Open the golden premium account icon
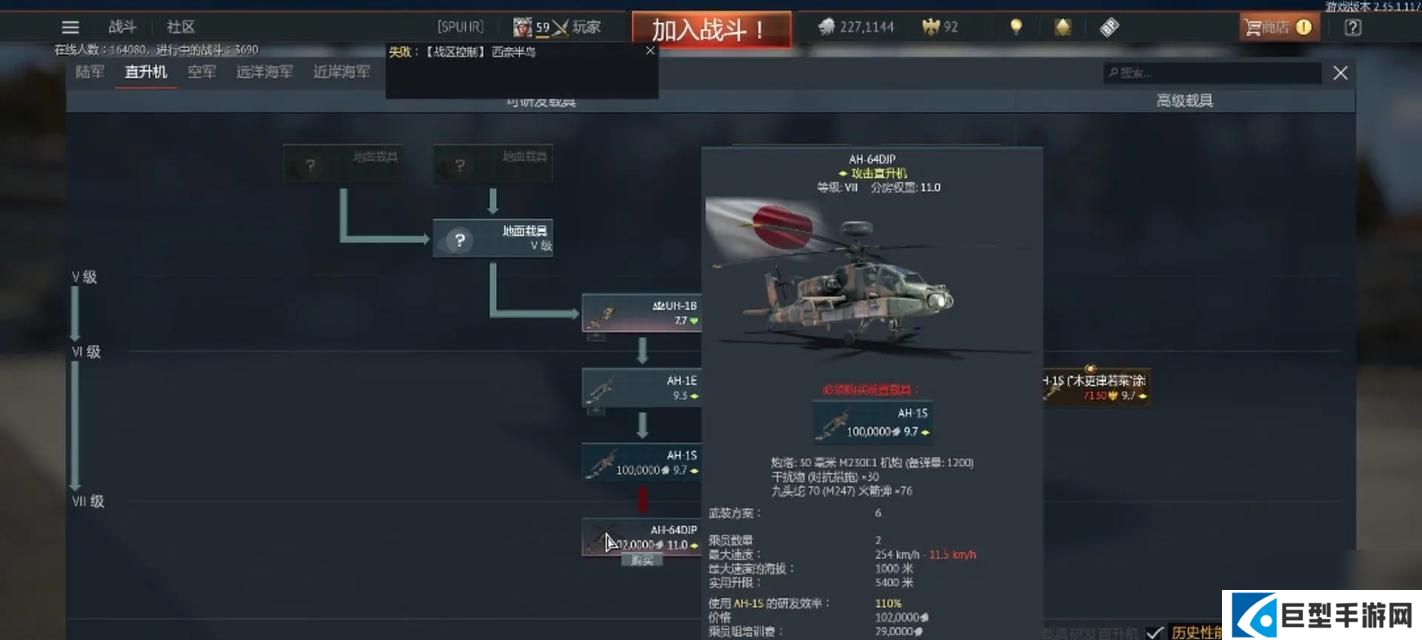 [x=1063, y=27]
